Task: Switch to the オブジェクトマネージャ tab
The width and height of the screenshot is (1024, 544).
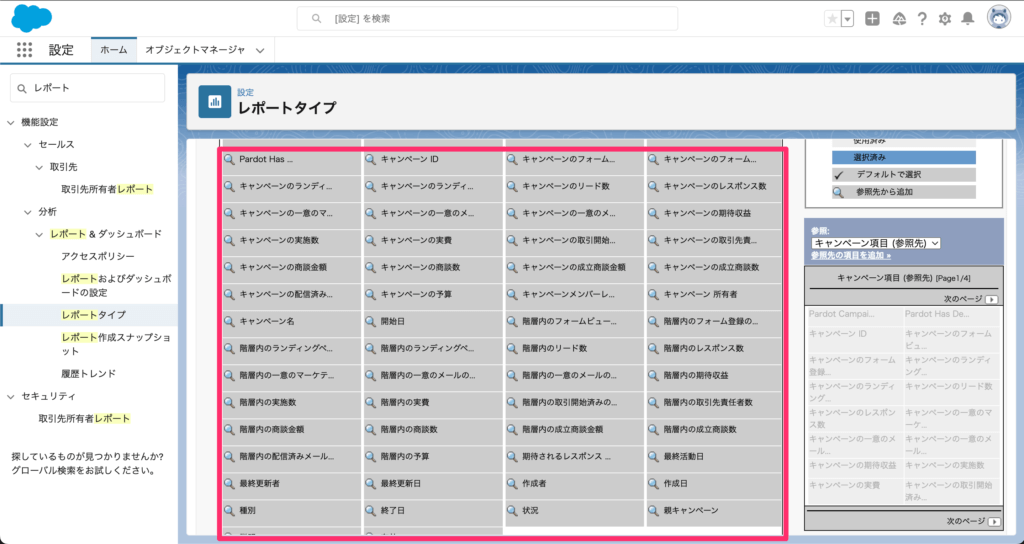Action: click(195, 50)
